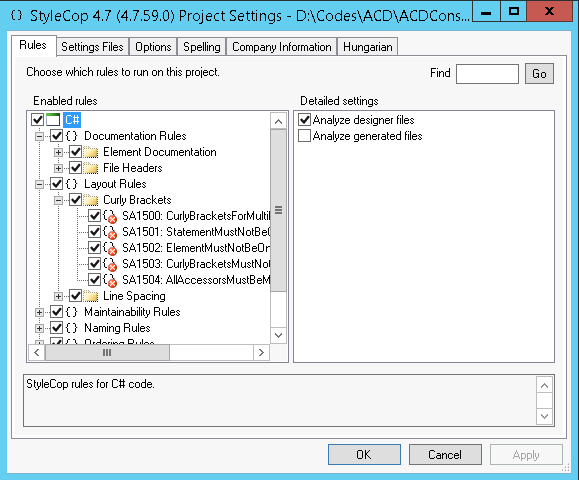Click the C# root node window icon
This screenshot has width=579, height=480.
click(53, 120)
